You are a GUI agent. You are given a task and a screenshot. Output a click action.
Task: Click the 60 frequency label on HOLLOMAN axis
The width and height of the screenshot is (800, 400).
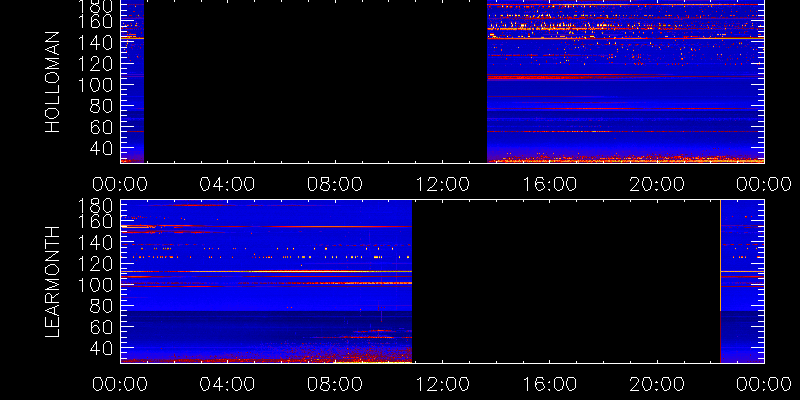[104, 128]
